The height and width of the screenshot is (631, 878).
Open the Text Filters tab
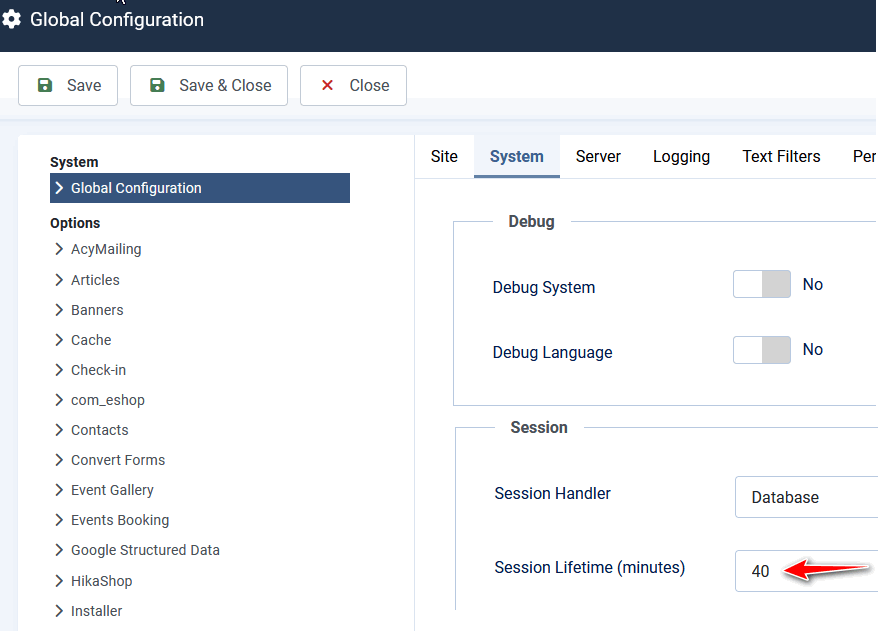coord(781,156)
